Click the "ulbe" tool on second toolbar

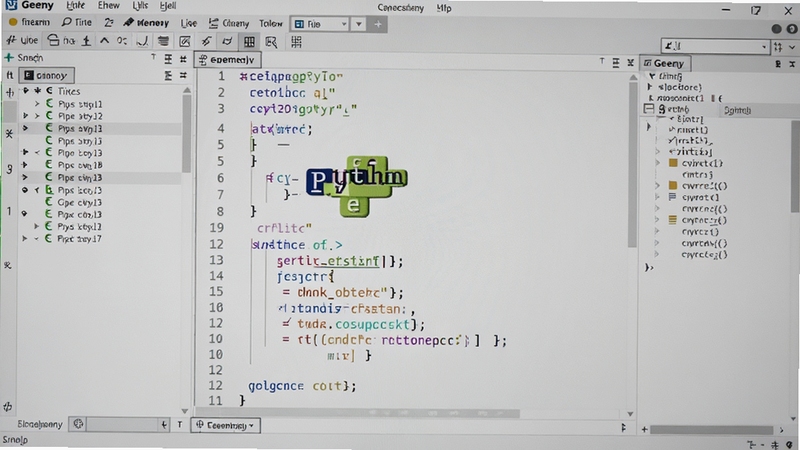click(22, 40)
